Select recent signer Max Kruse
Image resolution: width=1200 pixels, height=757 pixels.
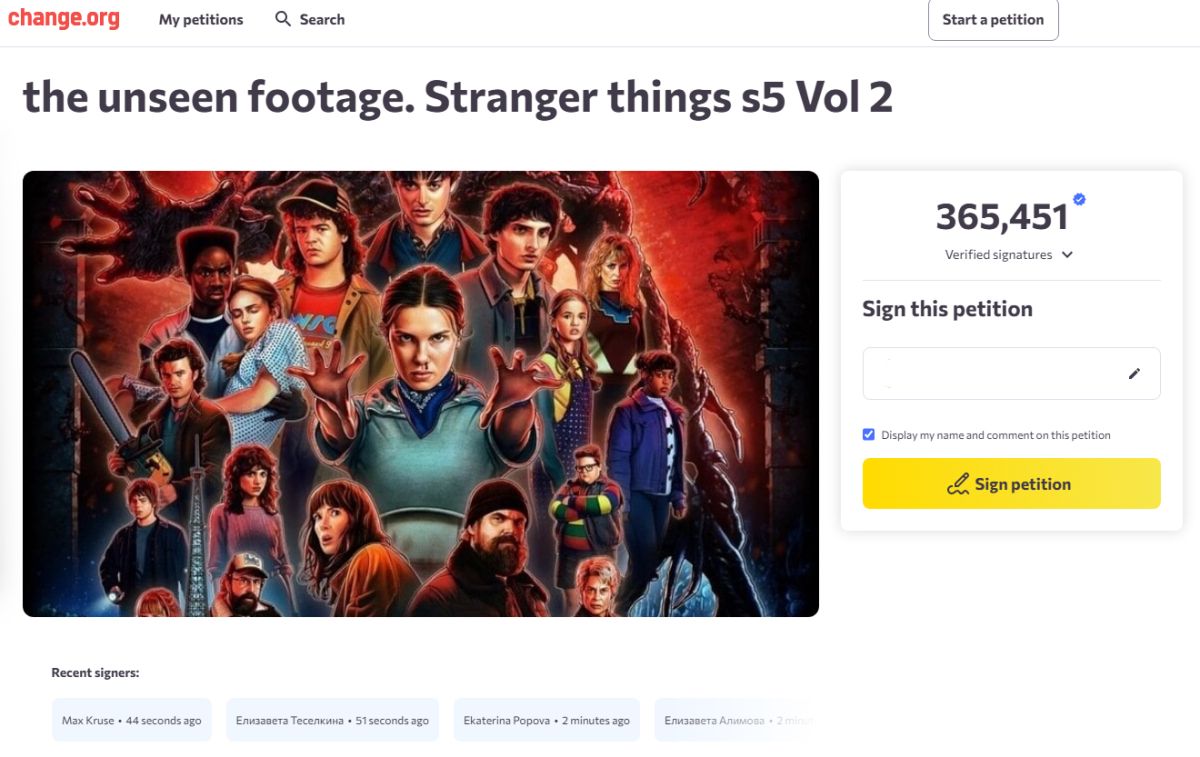click(x=131, y=720)
